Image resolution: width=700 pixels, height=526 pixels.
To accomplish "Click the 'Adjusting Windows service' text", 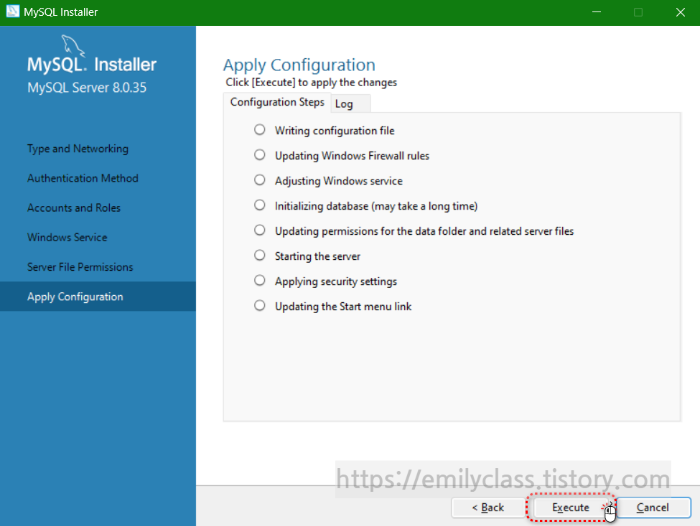I will [338, 181].
